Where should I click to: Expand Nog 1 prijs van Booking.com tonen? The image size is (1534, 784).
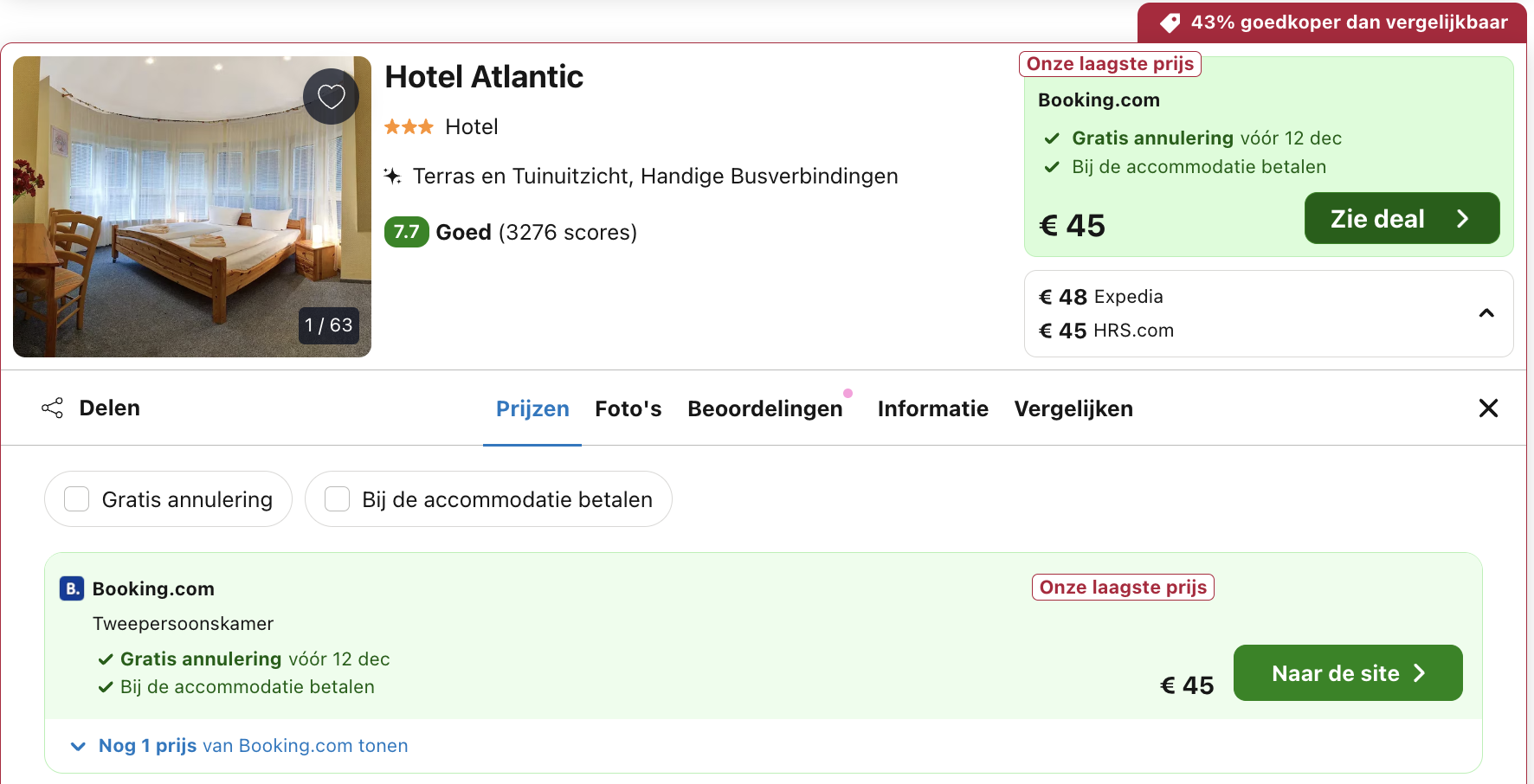(x=235, y=745)
